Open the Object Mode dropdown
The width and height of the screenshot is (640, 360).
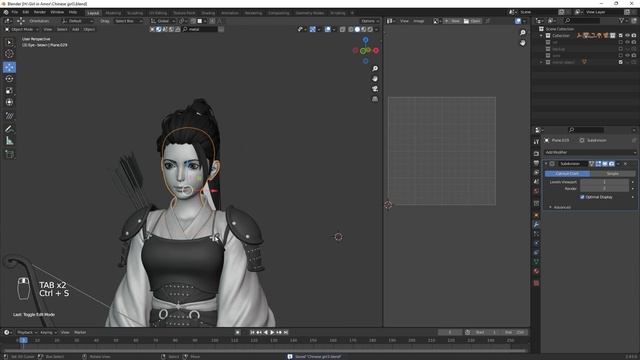pyautogui.click(x=21, y=29)
